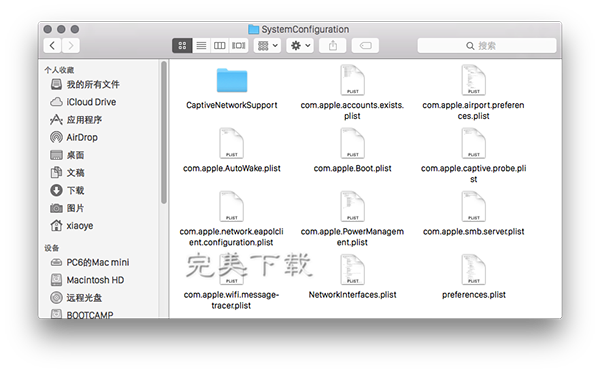600x373 pixels.
Task: Select NetworkInterfaces.plist file icon
Action: 352,269
